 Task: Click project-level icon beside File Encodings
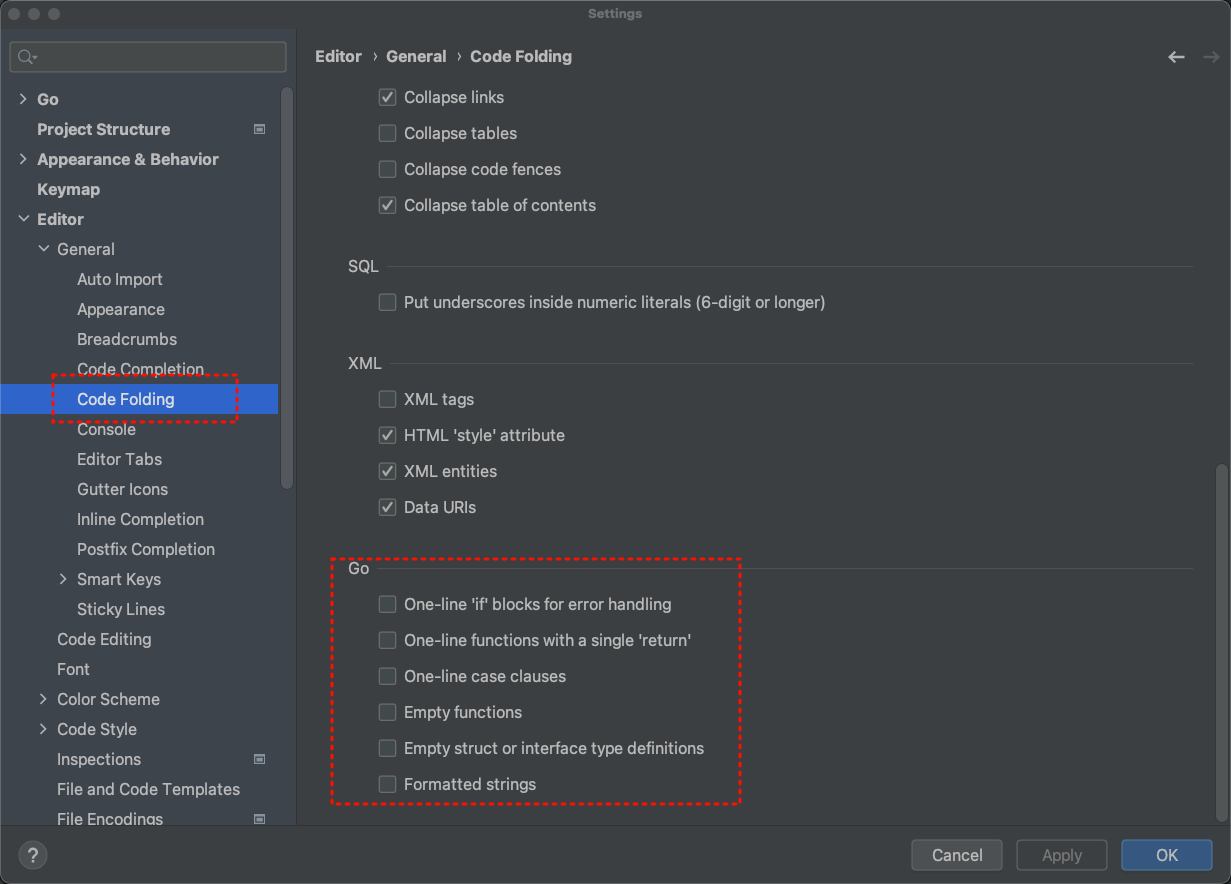pyautogui.click(x=260, y=819)
